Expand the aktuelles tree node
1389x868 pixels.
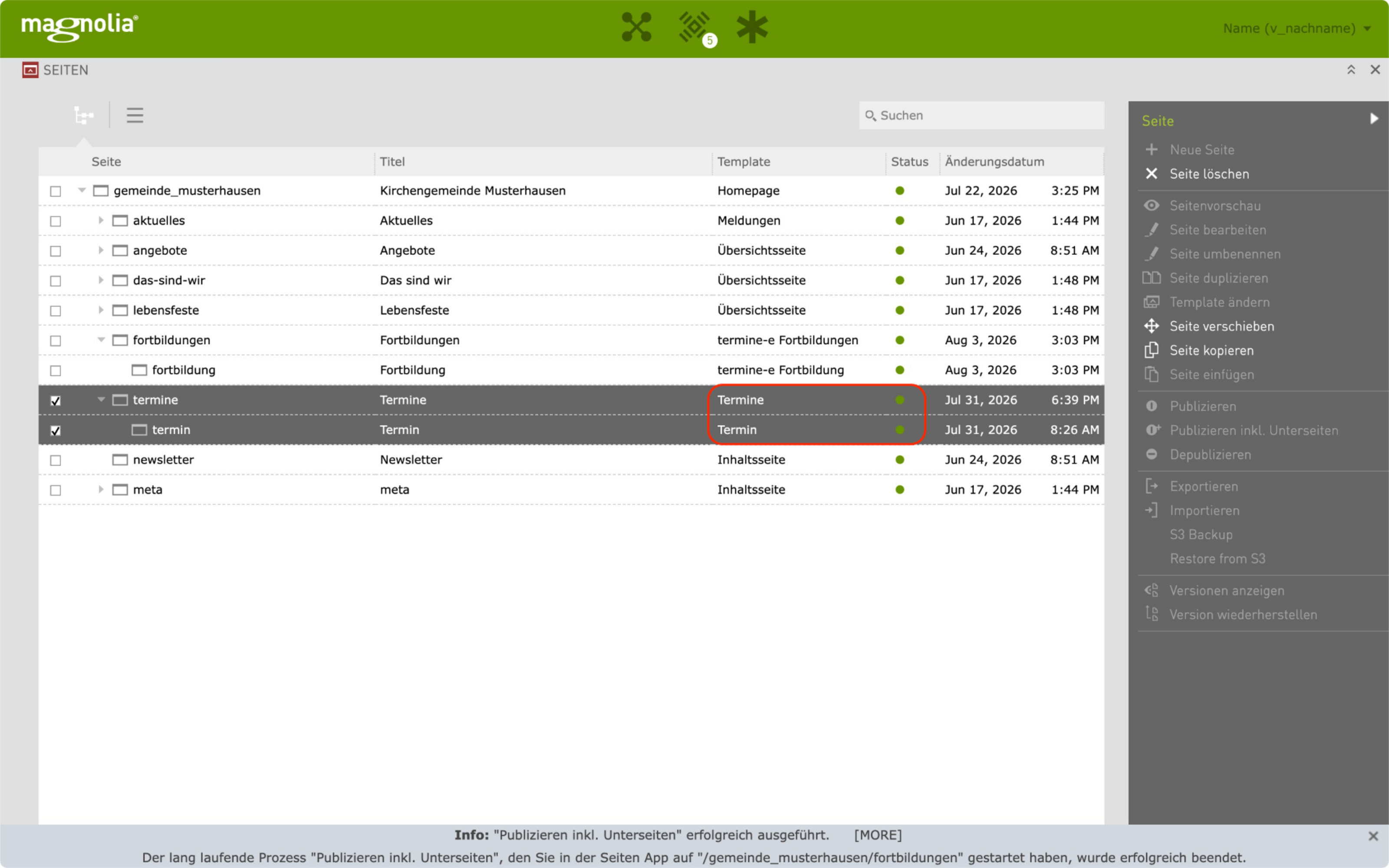click(x=100, y=220)
